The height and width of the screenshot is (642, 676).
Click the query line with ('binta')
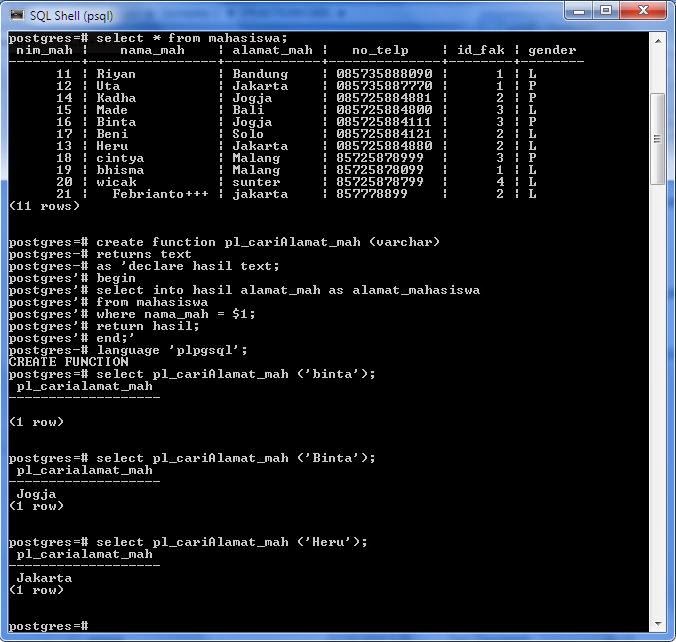192,374
